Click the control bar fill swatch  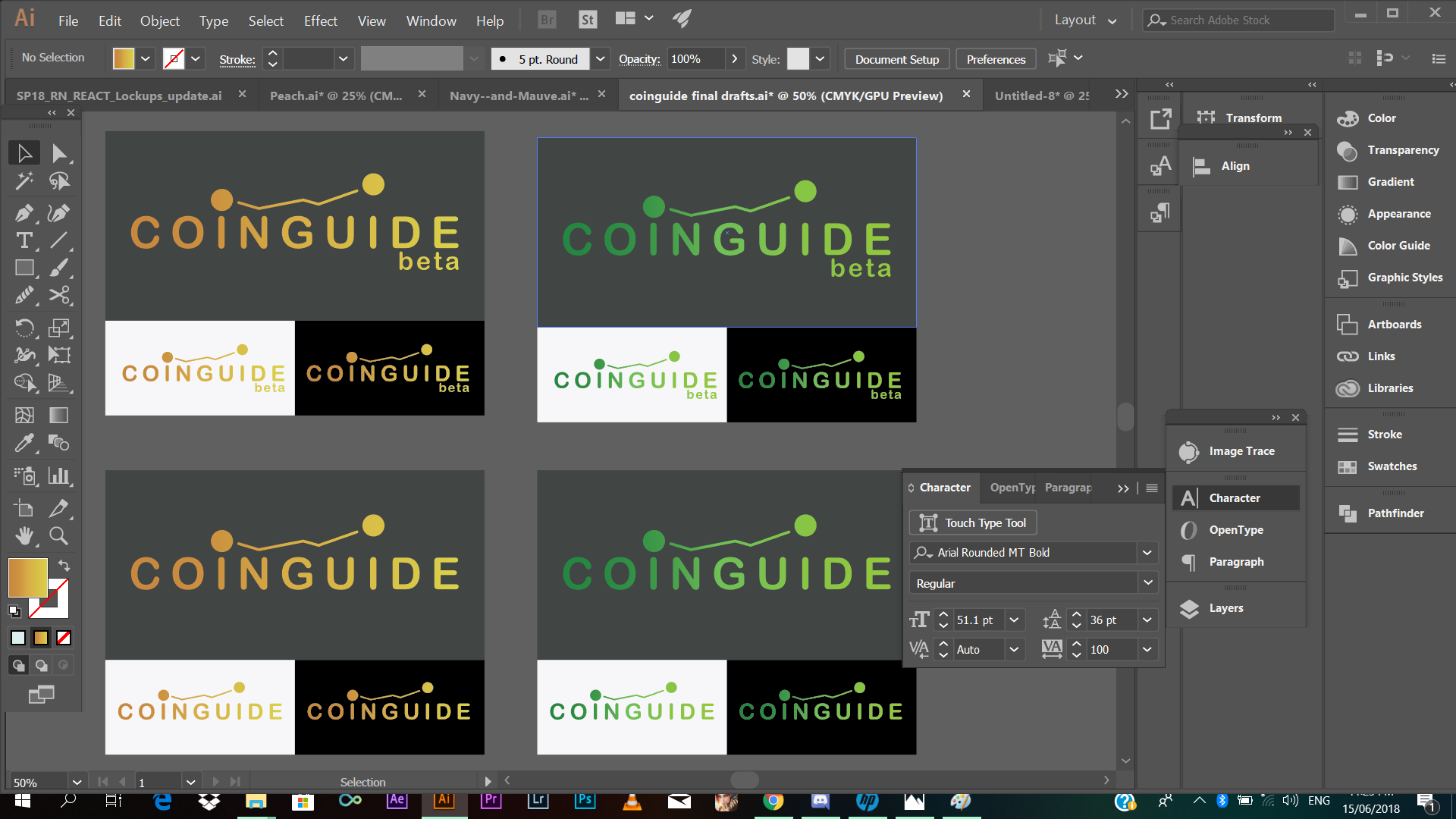[124, 58]
